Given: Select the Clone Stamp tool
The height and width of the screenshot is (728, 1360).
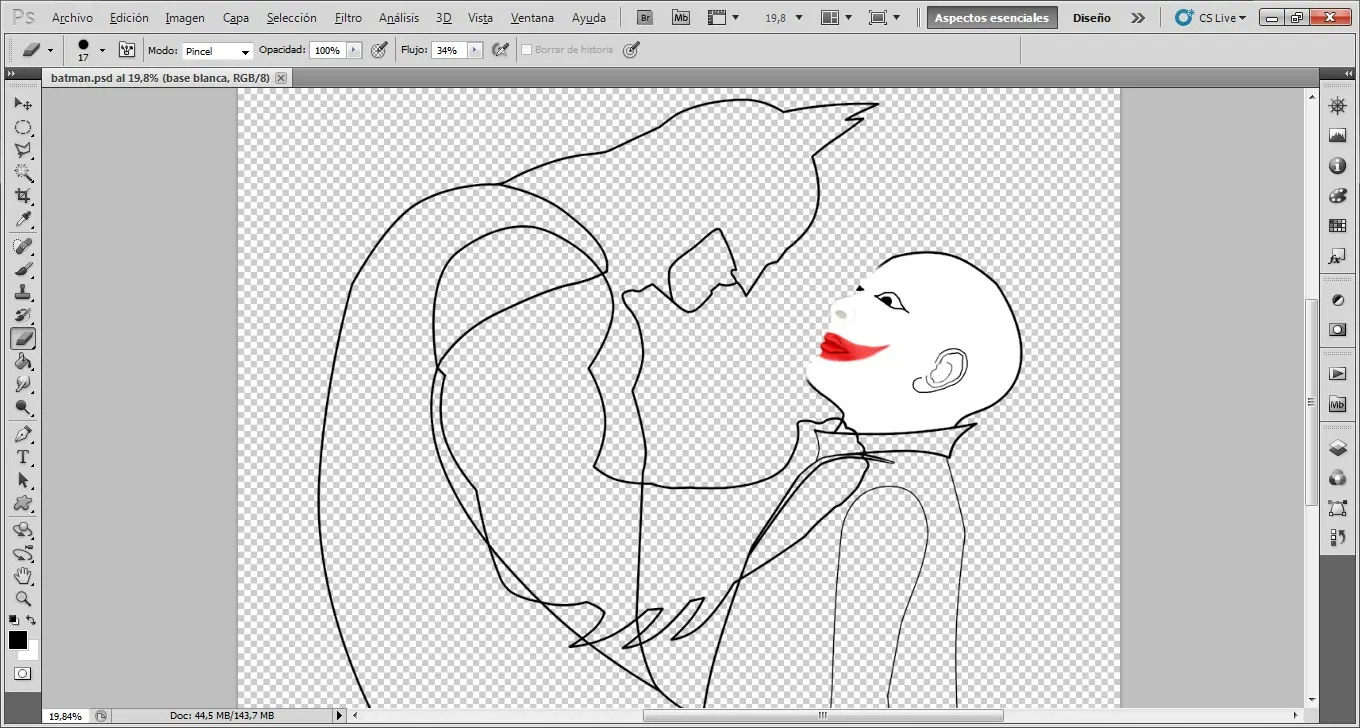Looking at the screenshot, I should 22,292.
